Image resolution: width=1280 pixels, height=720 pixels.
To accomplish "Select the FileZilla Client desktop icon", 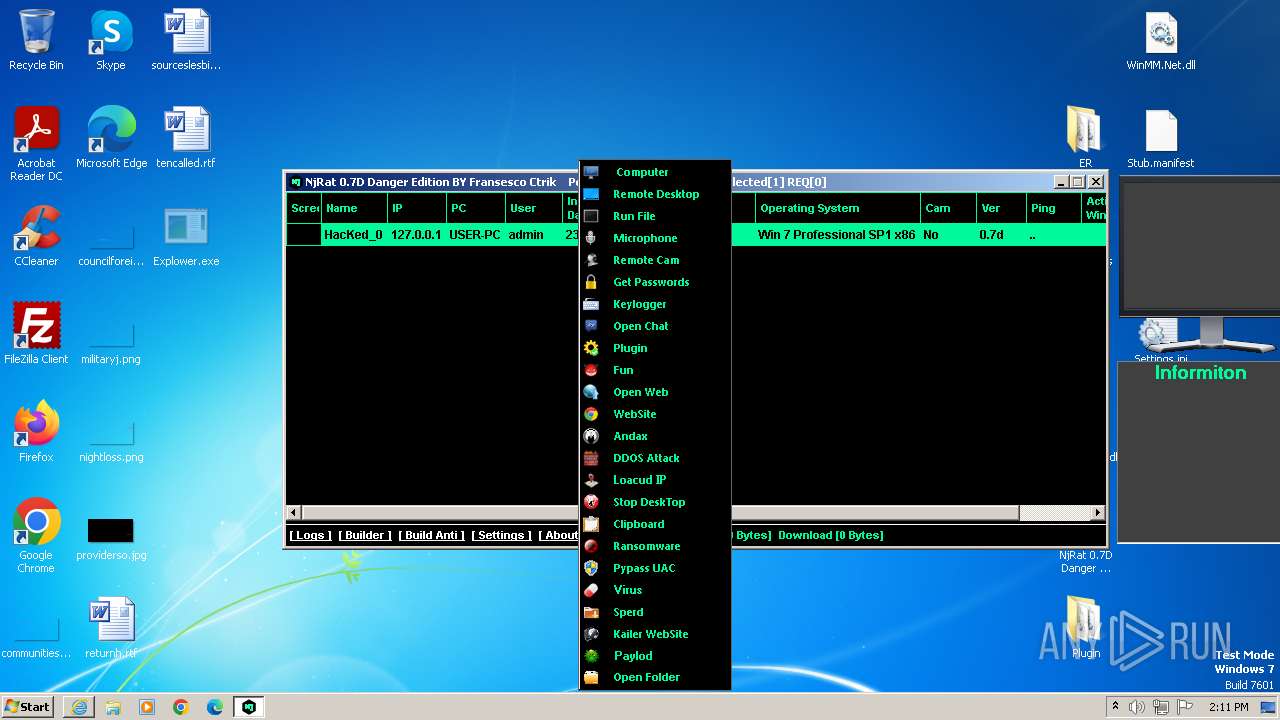I will tap(36, 334).
